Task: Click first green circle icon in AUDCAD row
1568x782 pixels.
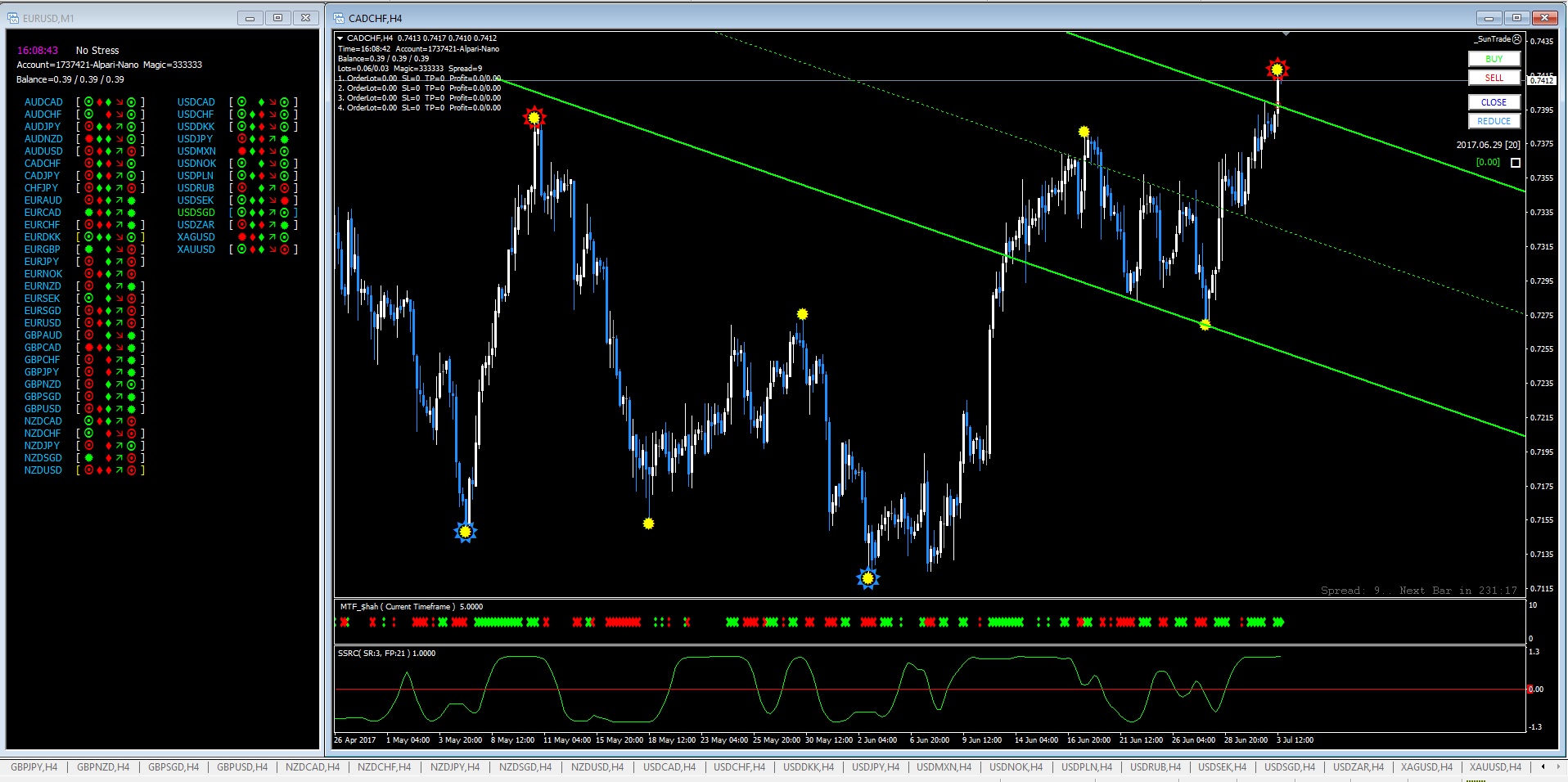Action: [88, 102]
